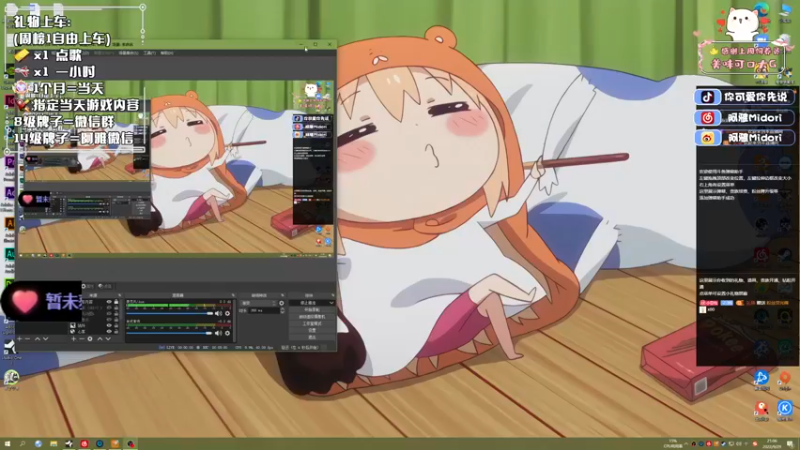Add a new source with the plus icon

(73, 339)
